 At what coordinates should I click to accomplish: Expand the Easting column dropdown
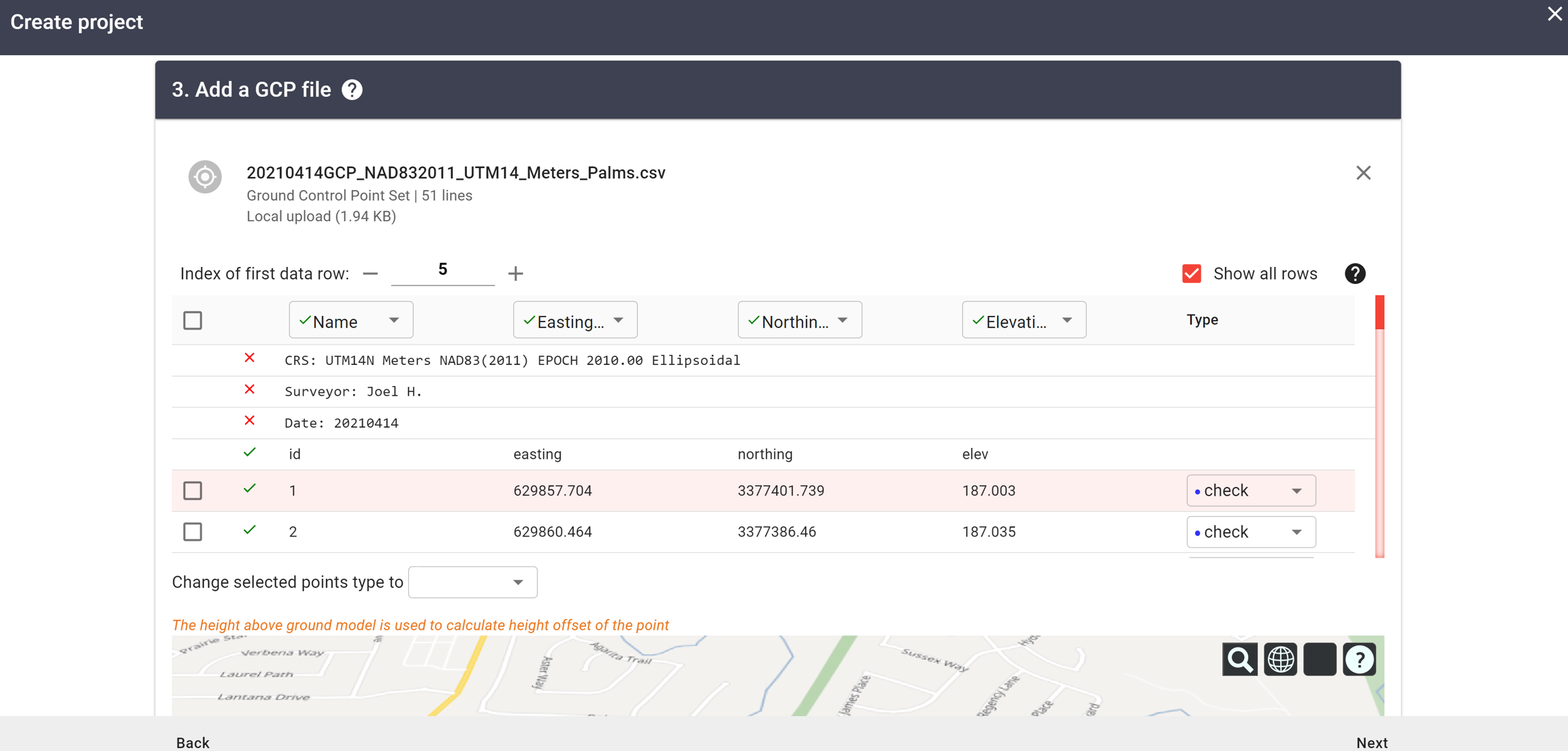click(574, 321)
